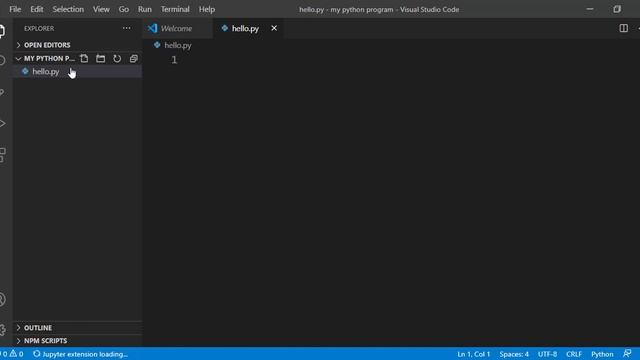Open the feedback icon in status bar
640x360 pixels.
coord(627,353)
